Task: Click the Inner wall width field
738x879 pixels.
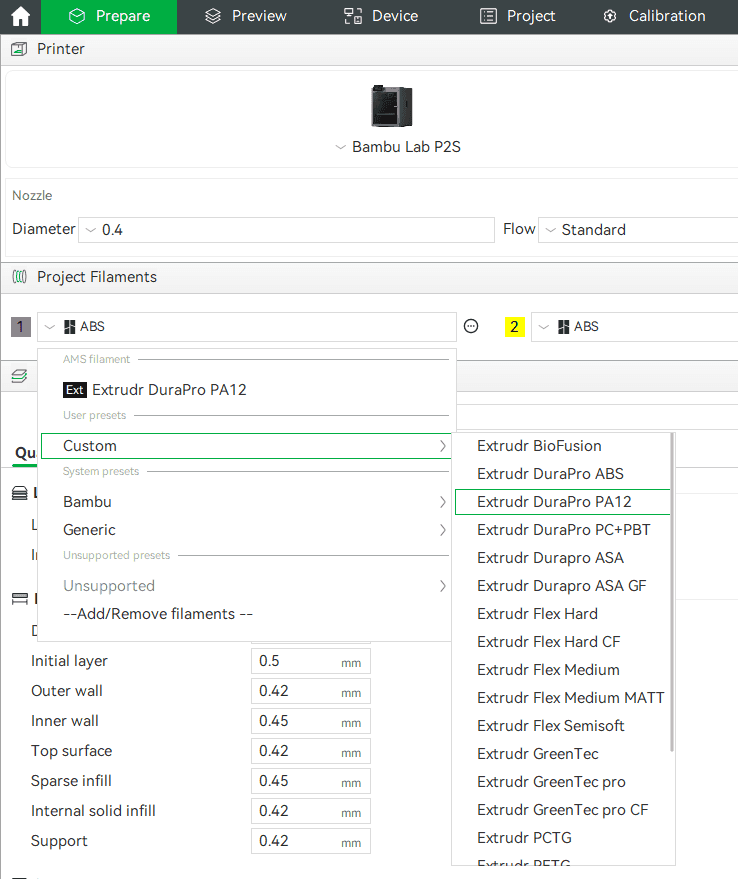Action: click(311, 721)
